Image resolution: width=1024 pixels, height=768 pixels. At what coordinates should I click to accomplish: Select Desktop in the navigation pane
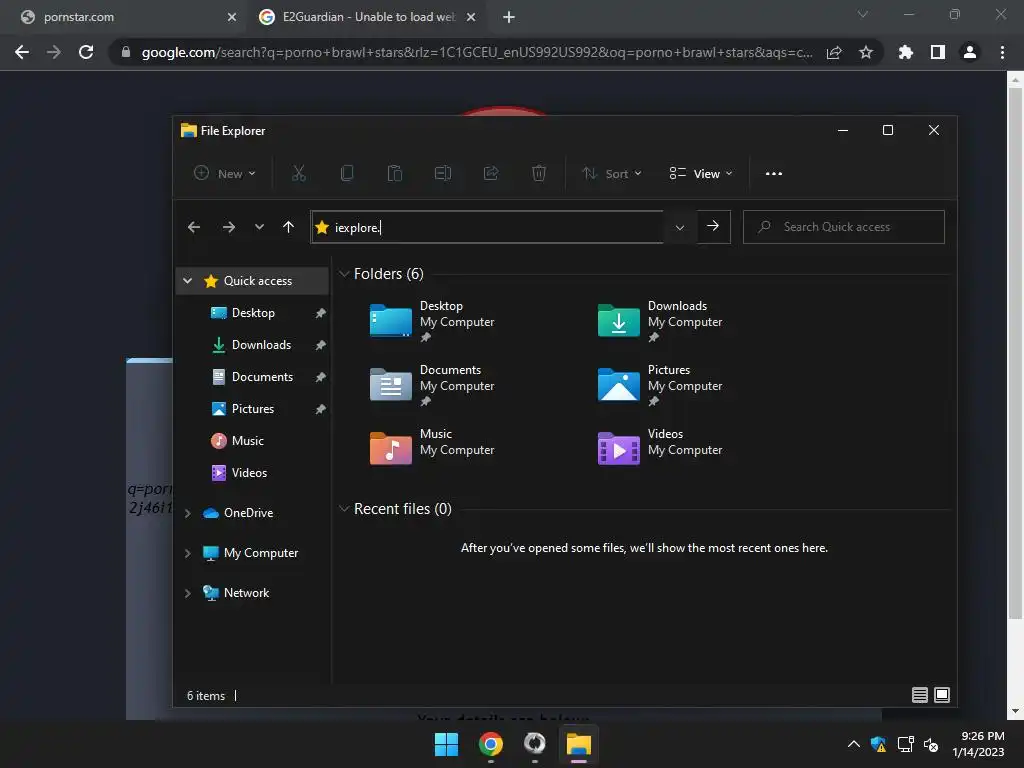(x=253, y=313)
